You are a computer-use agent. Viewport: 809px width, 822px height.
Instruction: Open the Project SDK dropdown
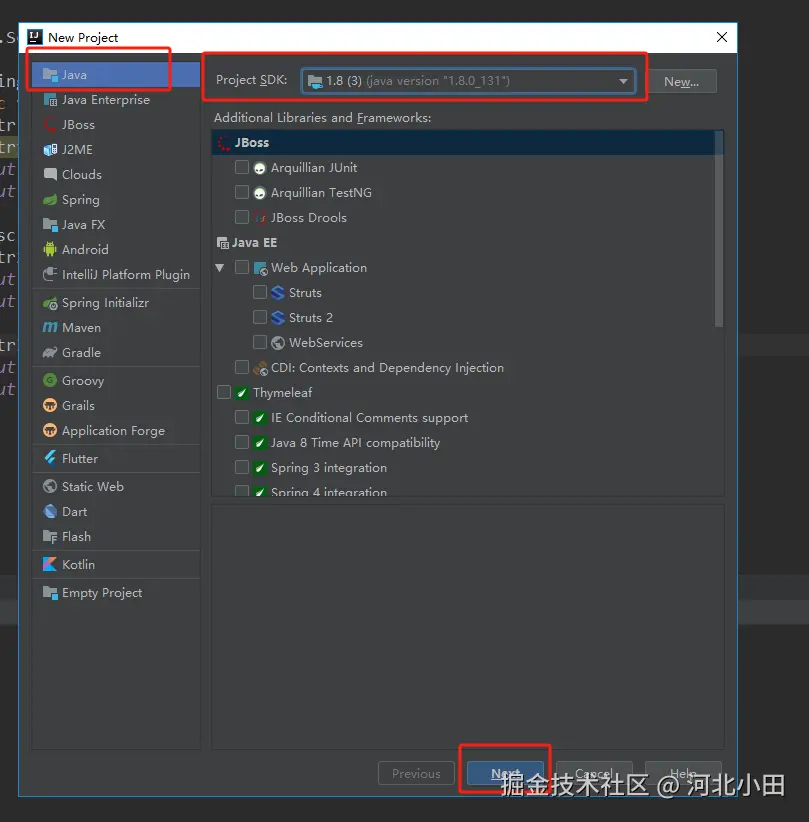coord(468,81)
